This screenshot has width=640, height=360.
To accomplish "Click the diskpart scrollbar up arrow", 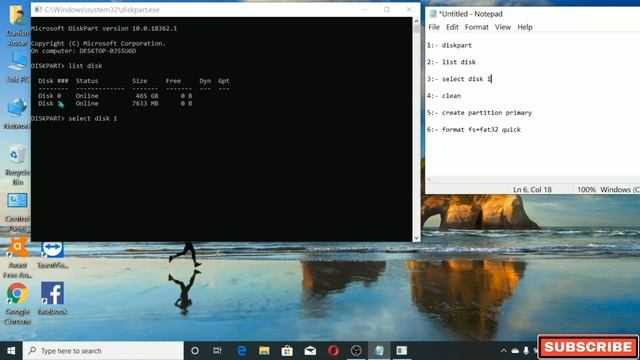I will pos(416,21).
